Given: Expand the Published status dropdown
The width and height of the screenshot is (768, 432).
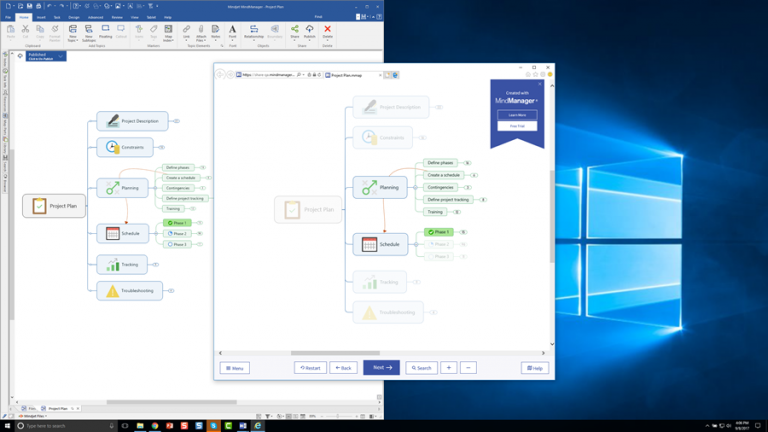Looking at the screenshot, I should click(60, 56).
